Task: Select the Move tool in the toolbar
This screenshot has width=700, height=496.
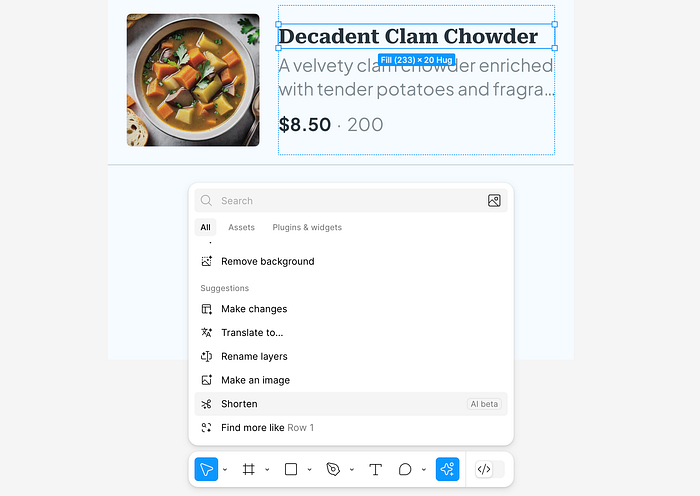Action: tap(206, 469)
